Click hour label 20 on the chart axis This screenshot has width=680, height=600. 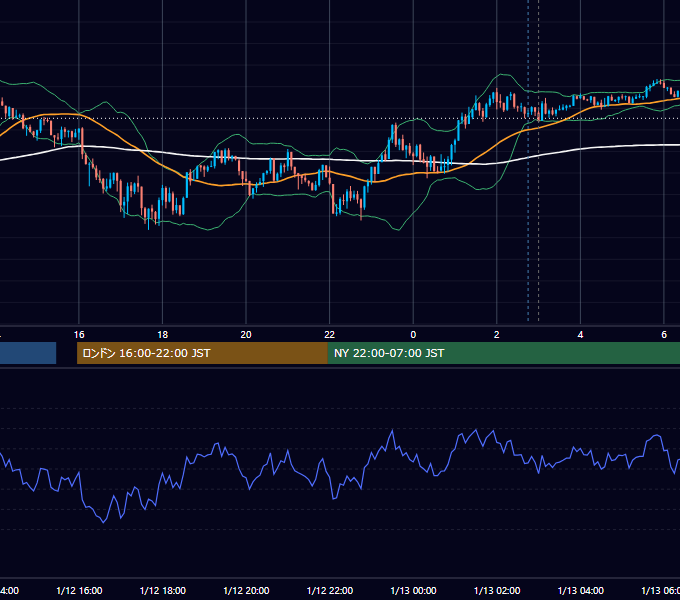[x=246, y=335]
